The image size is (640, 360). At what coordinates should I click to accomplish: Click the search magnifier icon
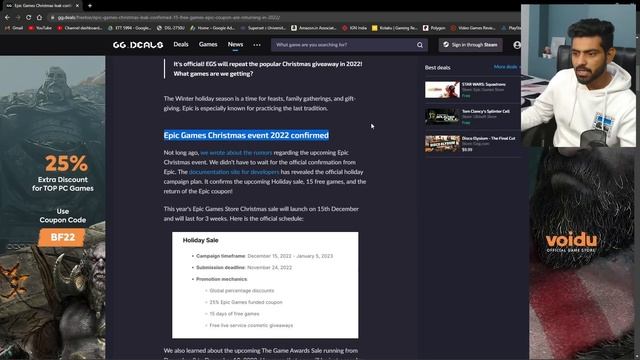click(420, 45)
